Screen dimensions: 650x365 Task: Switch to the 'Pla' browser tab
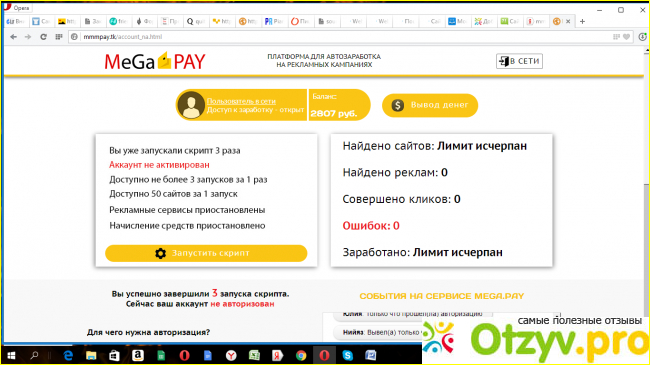pos(274,22)
